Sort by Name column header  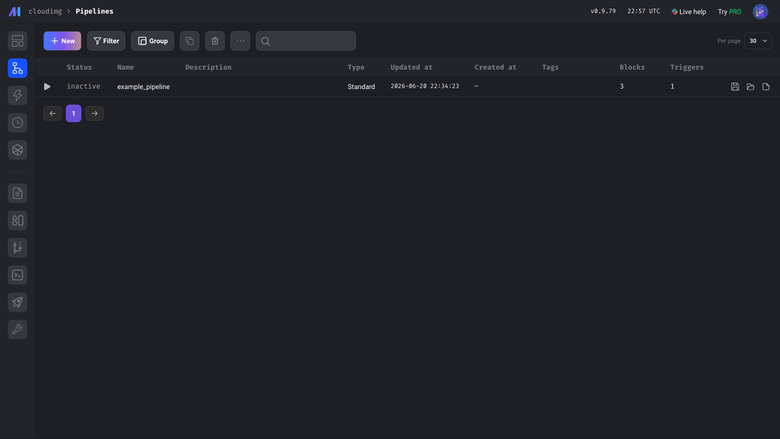click(x=125, y=67)
